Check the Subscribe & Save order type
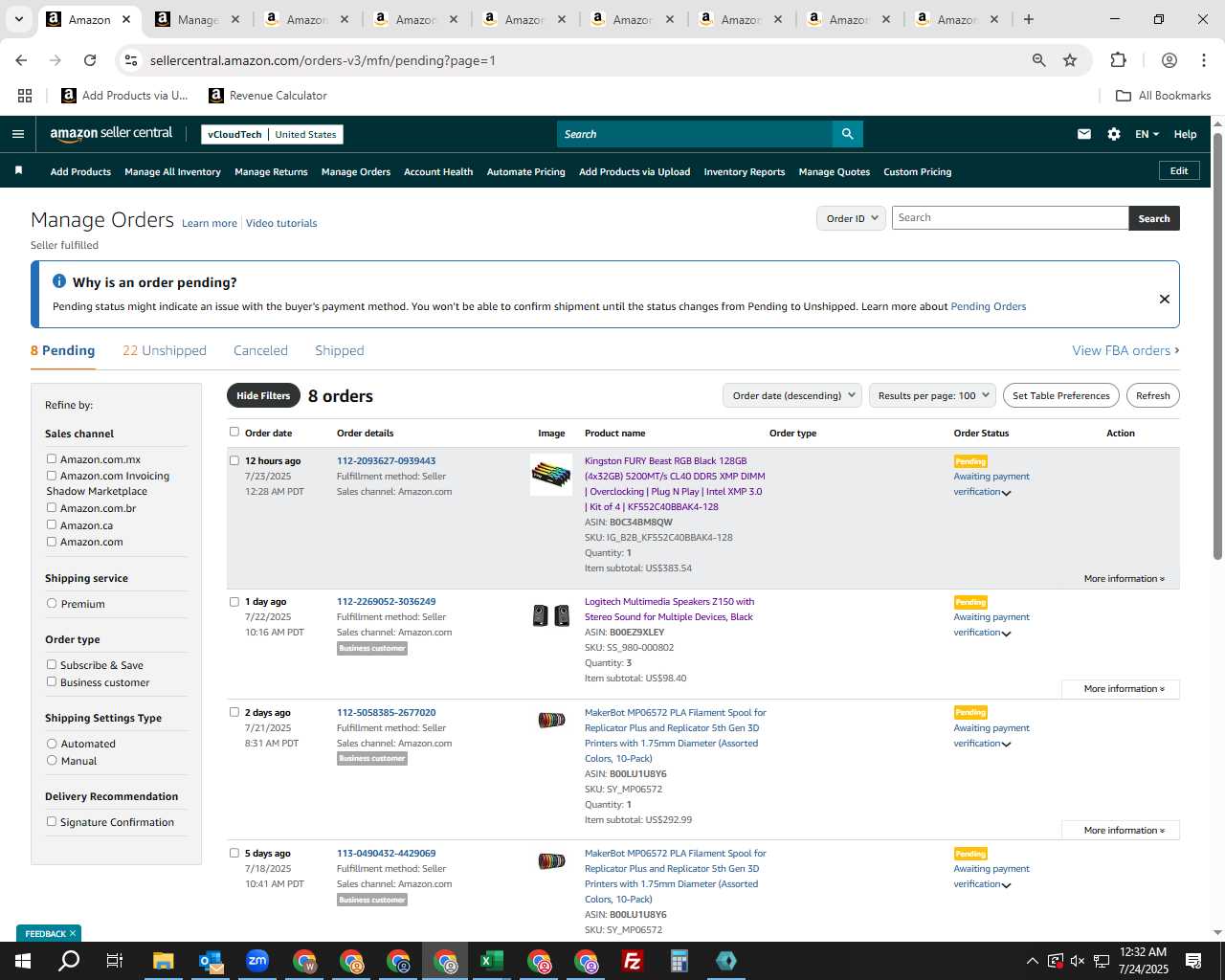The height and width of the screenshot is (980, 1225). (52, 664)
